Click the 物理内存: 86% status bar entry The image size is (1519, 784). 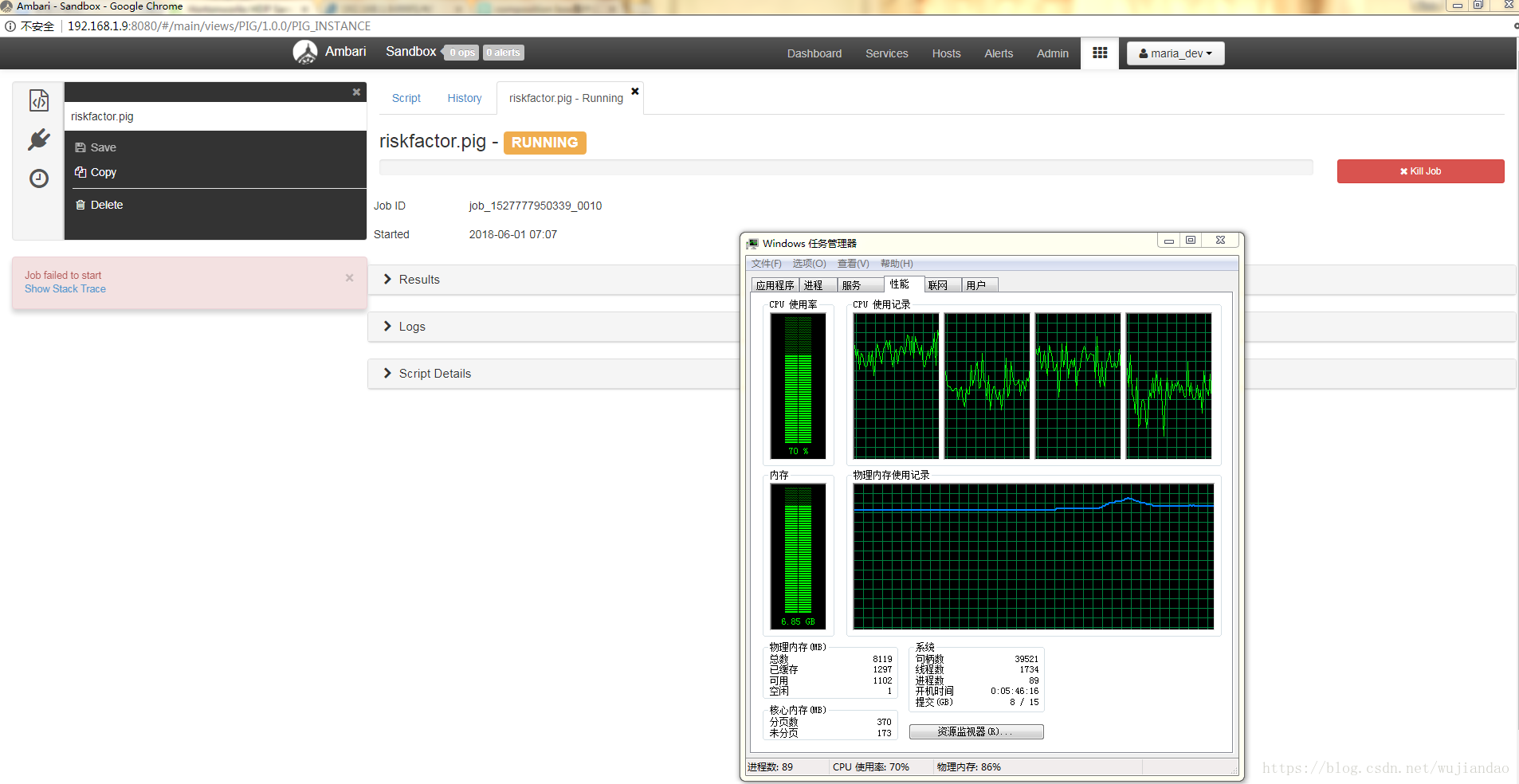tap(969, 767)
